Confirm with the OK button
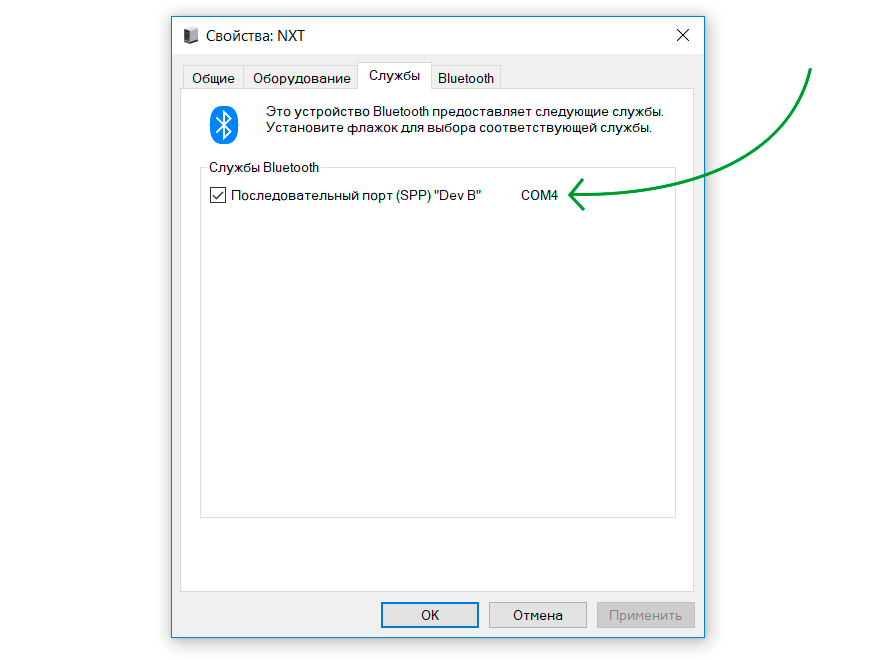Screen dimensions: 880x660 click(430, 615)
